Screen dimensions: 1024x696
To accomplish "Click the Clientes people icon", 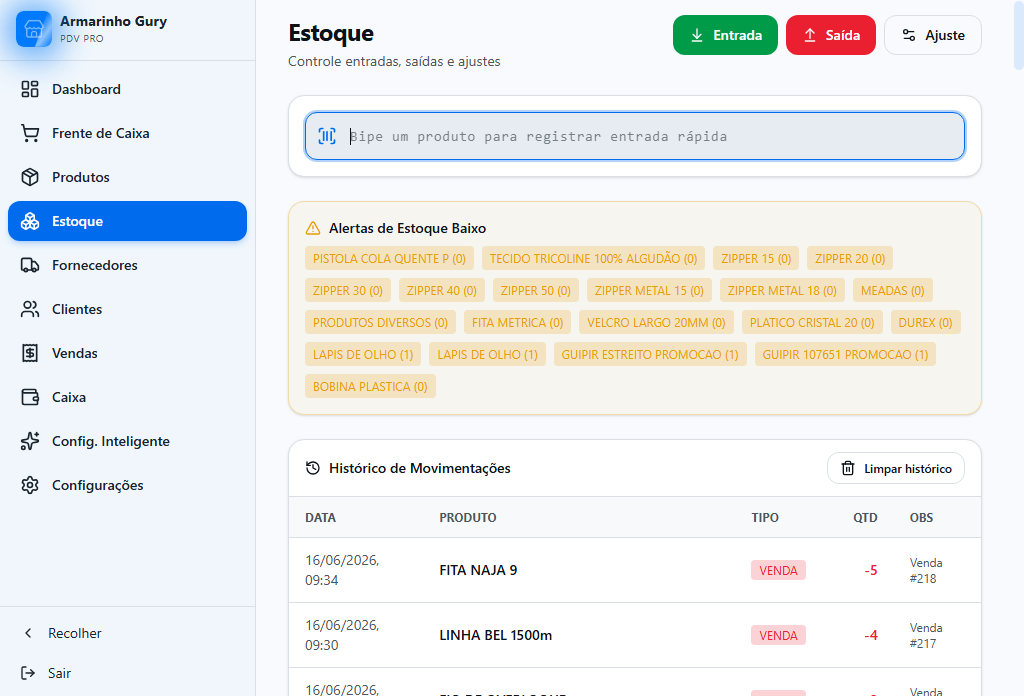I will point(30,309).
